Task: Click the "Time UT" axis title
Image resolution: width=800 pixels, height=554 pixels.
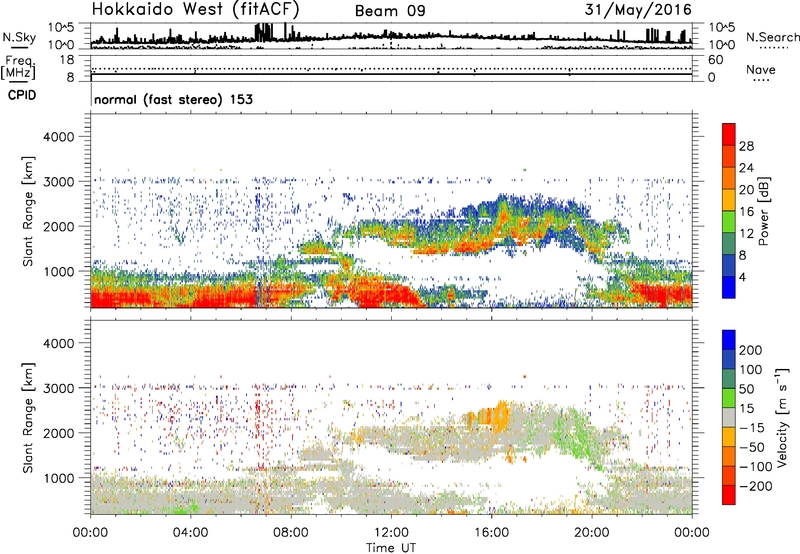Action: pyautogui.click(x=391, y=547)
